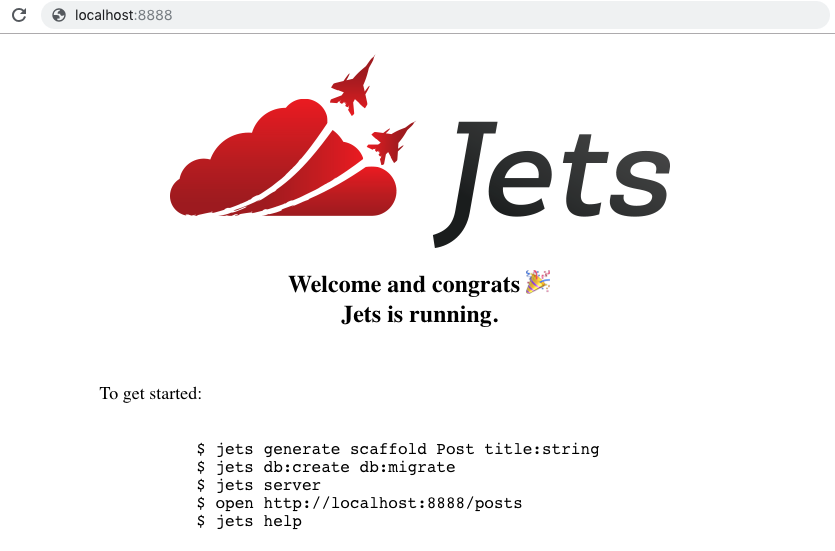Reload the page with the refresh icon

pyautogui.click(x=19, y=15)
